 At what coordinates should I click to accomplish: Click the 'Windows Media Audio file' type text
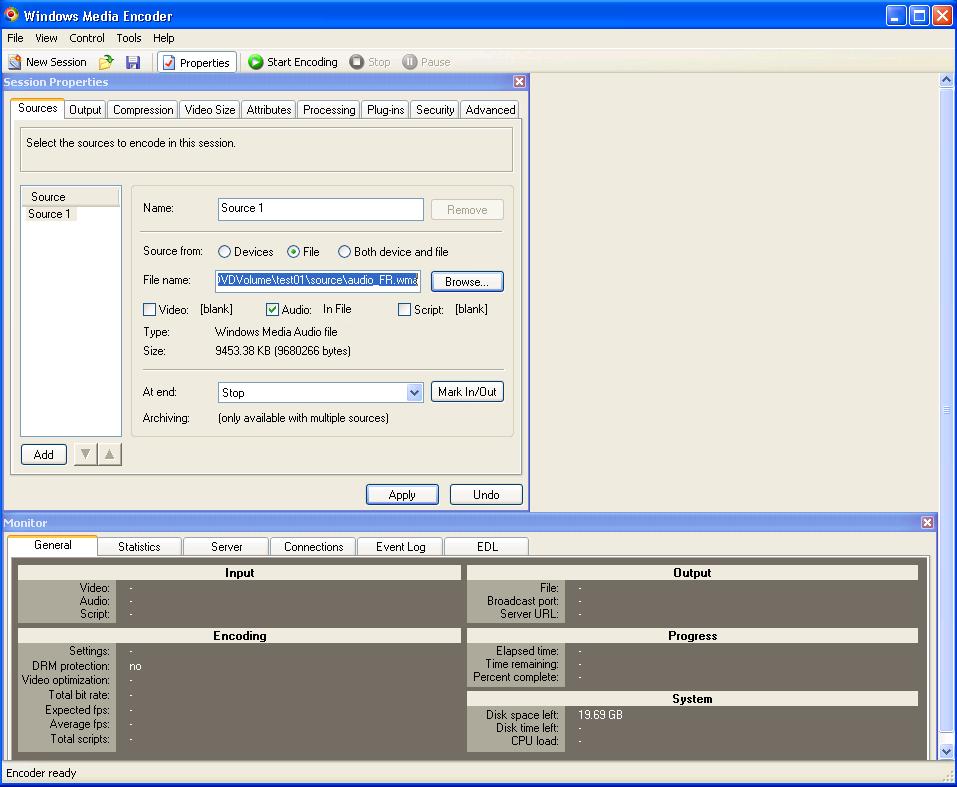(x=276, y=332)
